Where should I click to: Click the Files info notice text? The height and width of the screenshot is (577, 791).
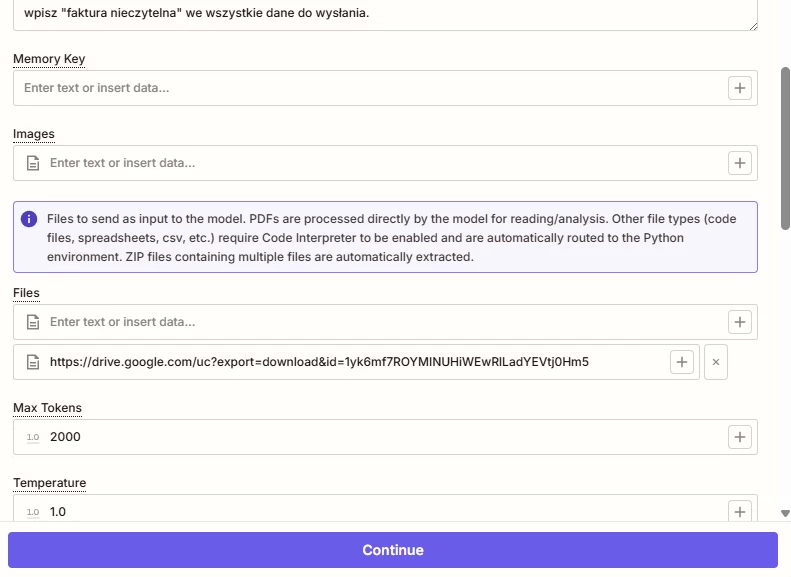pyautogui.click(x=391, y=238)
